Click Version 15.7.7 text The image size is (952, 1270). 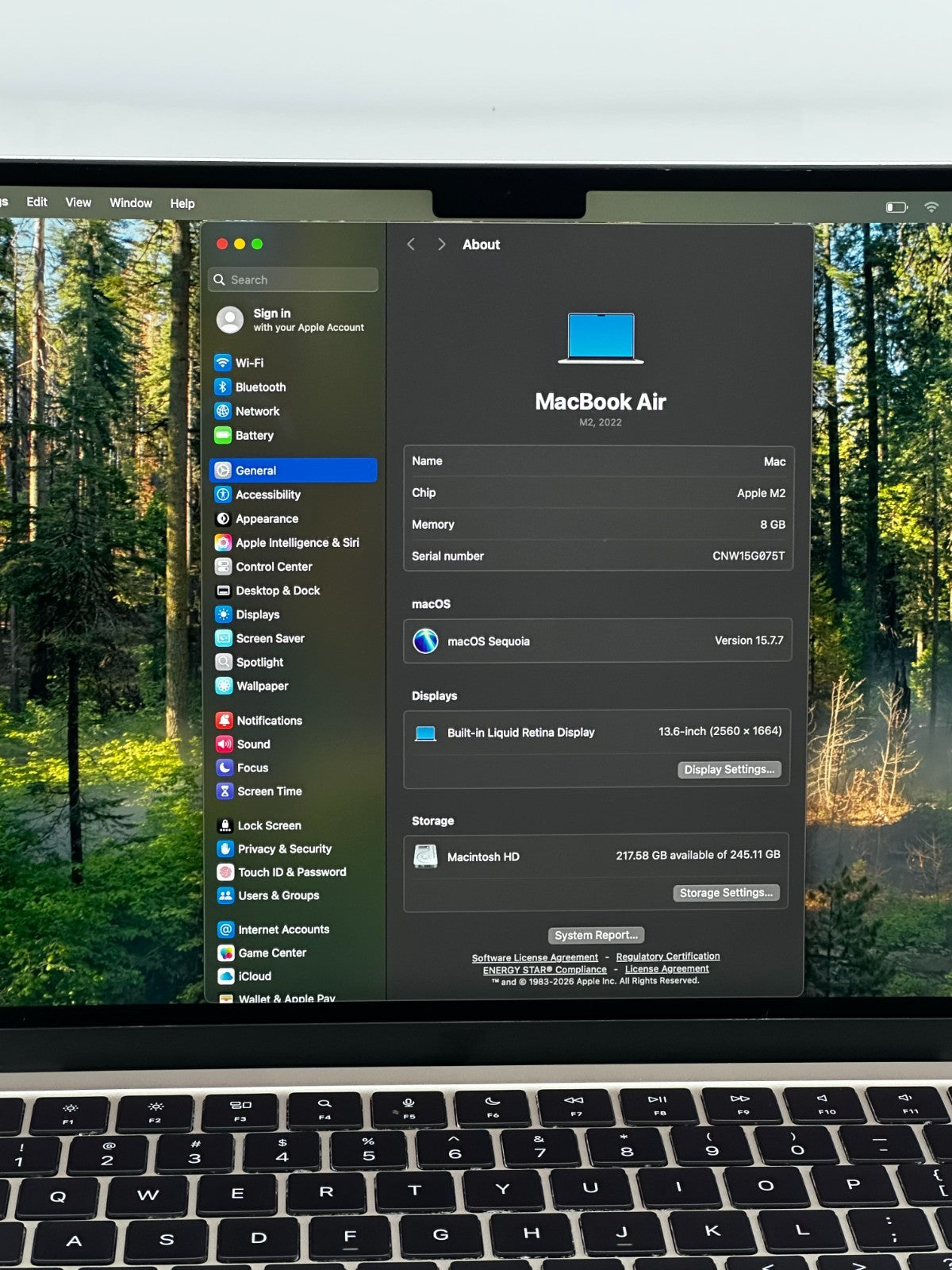pyautogui.click(x=748, y=641)
